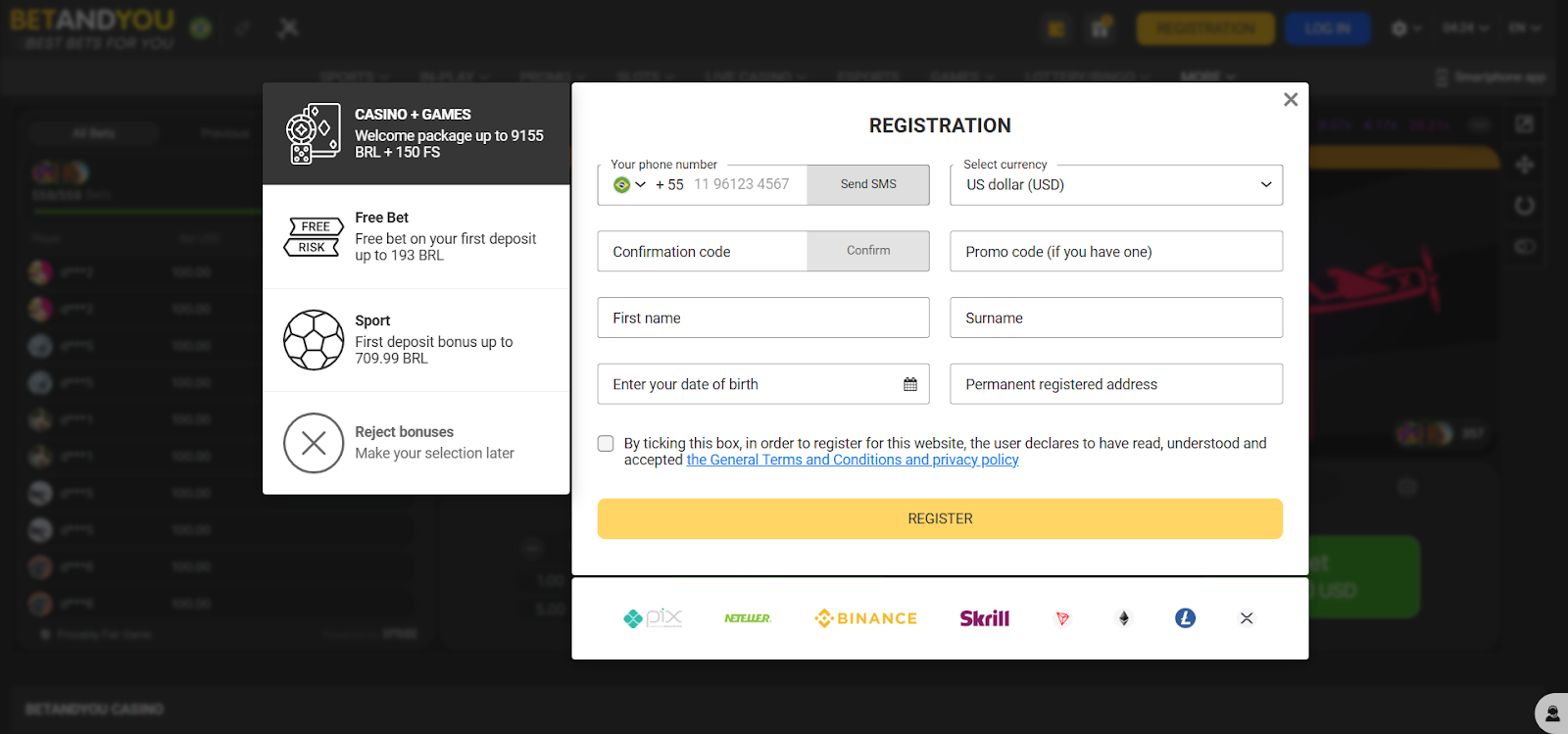
Task: Click the Confirm code button
Action: (x=868, y=251)
